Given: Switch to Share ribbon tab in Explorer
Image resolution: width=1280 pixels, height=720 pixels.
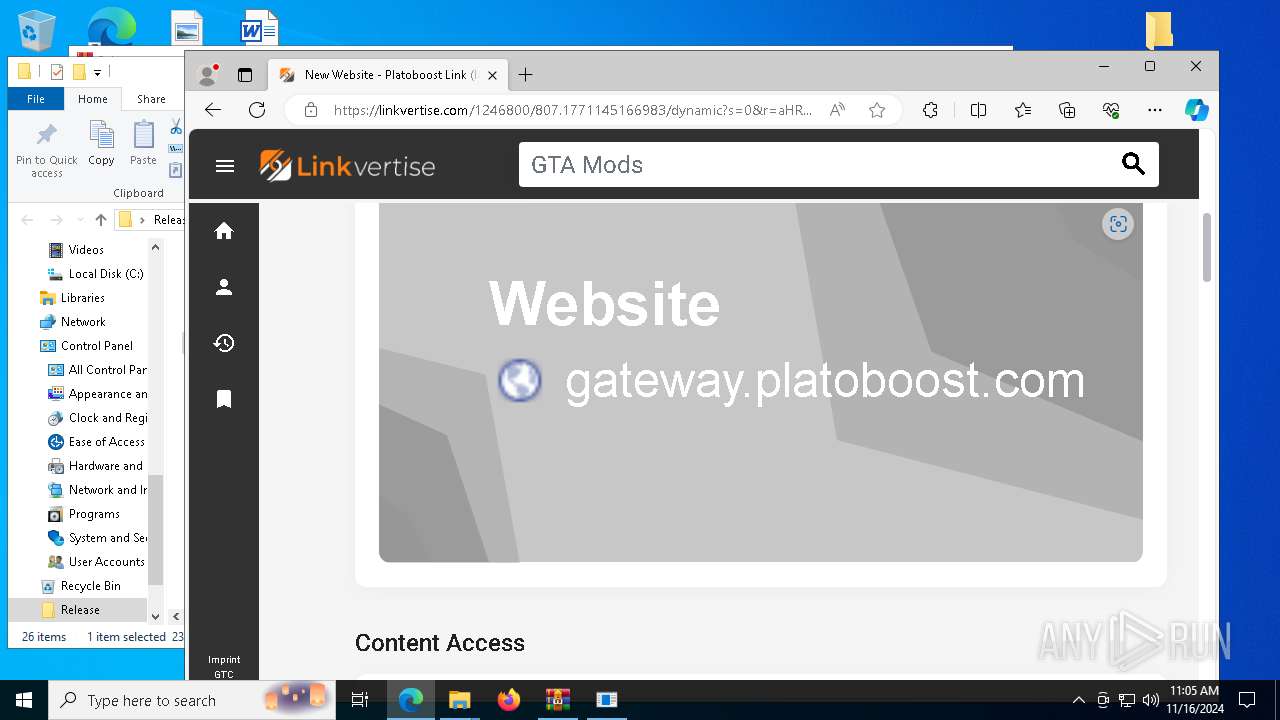Looking at the screenshot, I should [151, 99].
